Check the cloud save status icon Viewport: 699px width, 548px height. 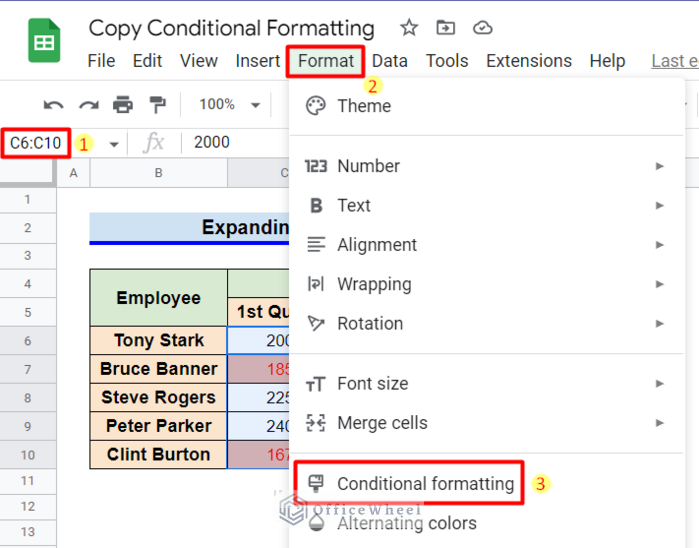point(483,28)
